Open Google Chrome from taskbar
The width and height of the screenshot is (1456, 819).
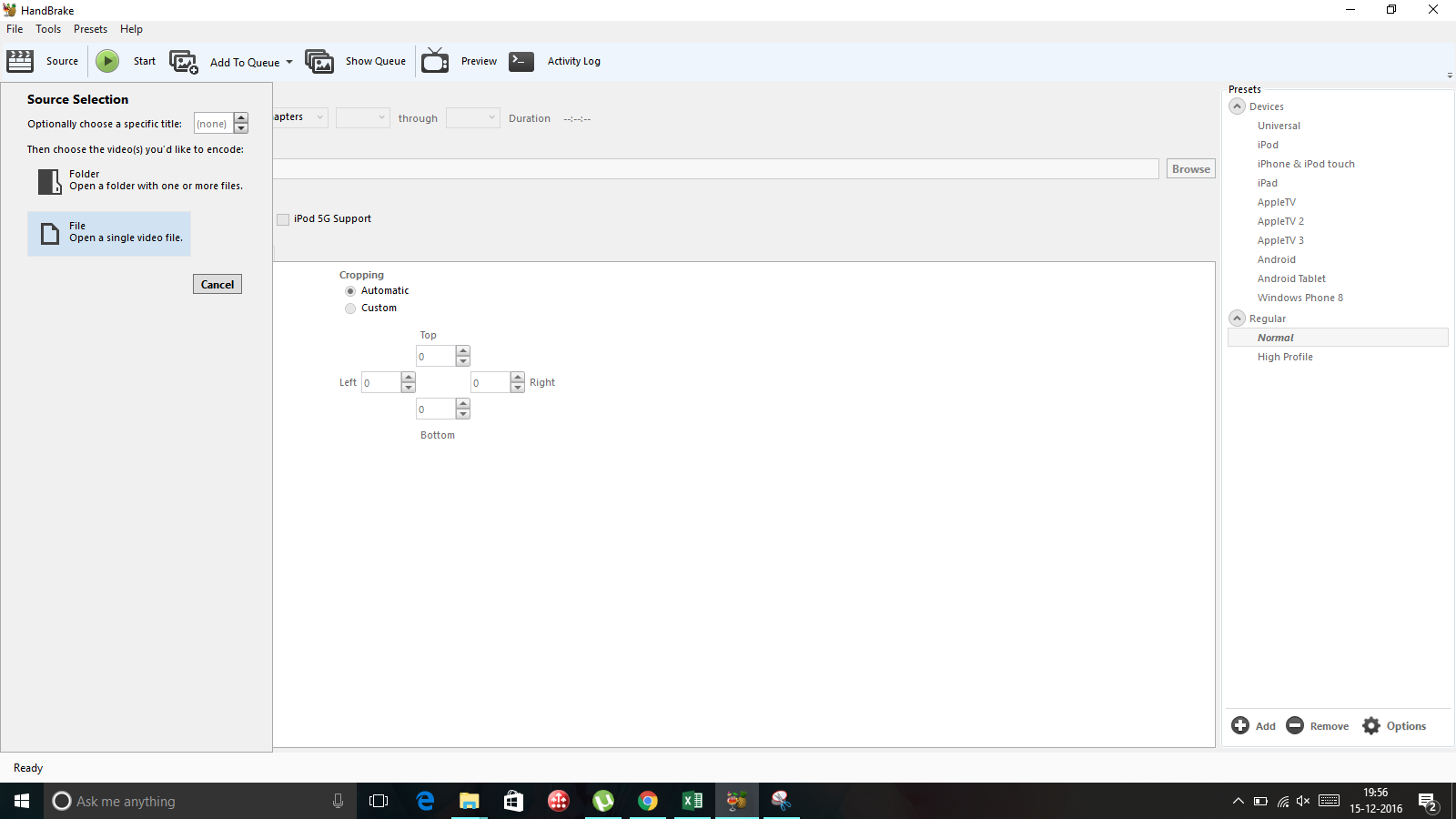tap(648, 801)
